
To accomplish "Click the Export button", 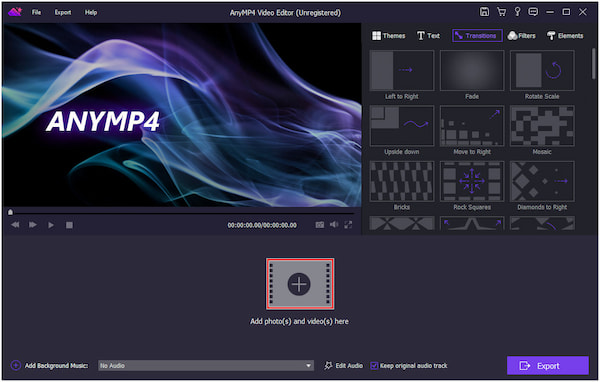I will click(x=548, y=366).
